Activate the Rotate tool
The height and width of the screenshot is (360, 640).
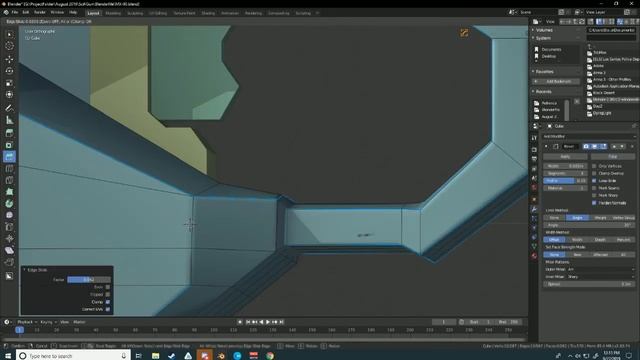point(9,71)
